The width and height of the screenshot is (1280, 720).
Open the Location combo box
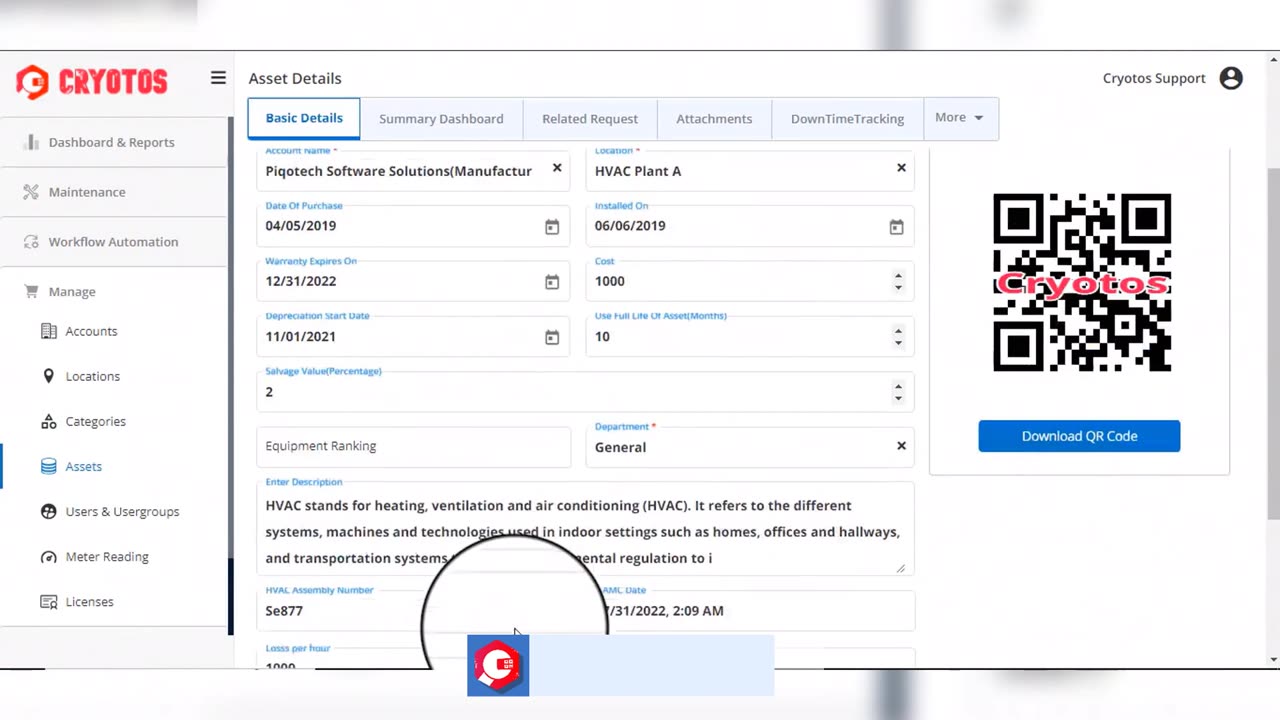coord(750,169)
